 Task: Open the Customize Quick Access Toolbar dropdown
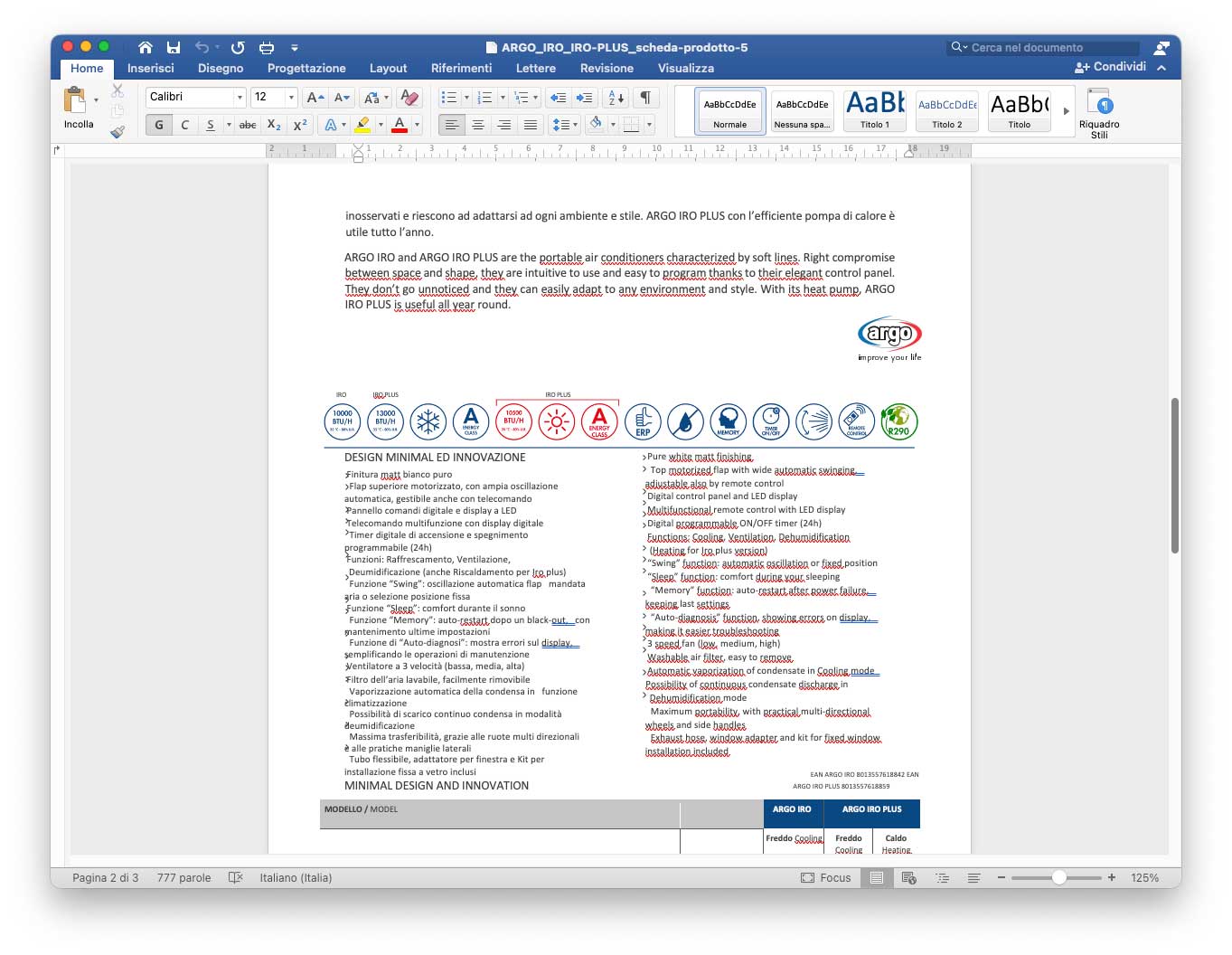pyautogui.click(x=295, y=47)
